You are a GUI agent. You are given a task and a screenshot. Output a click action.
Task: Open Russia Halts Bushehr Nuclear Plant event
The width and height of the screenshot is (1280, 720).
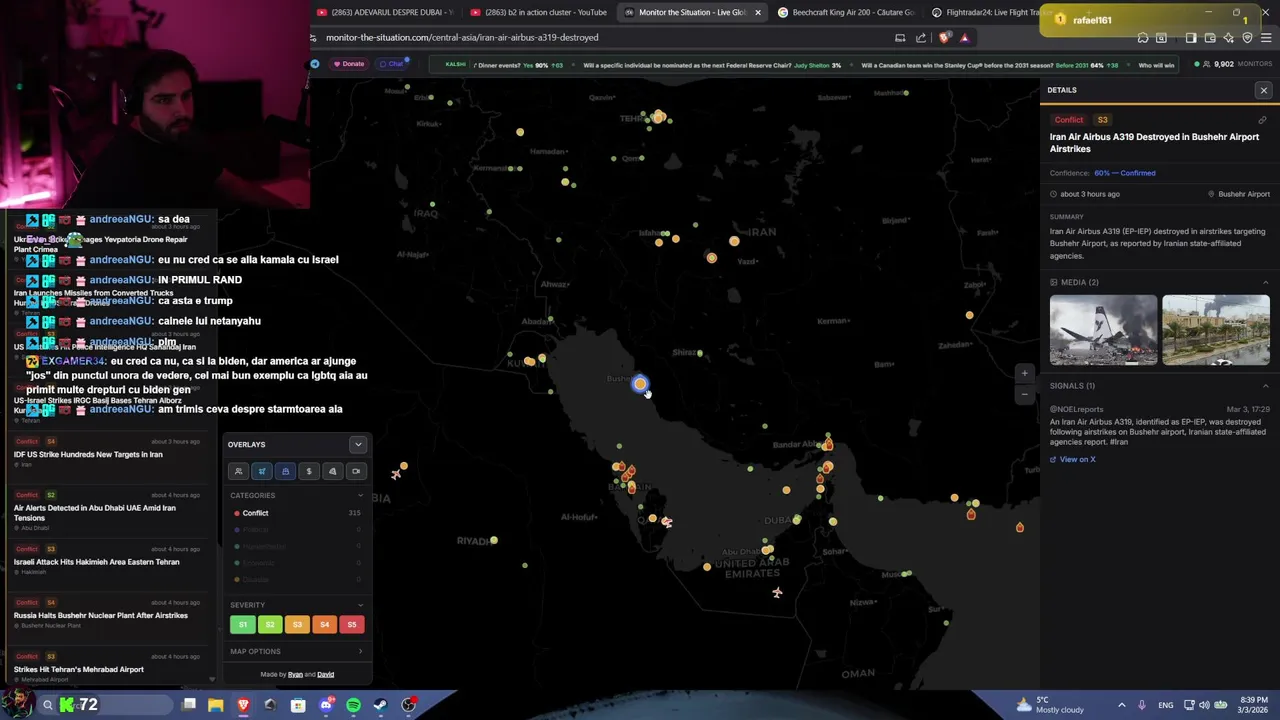click(107, 613)
